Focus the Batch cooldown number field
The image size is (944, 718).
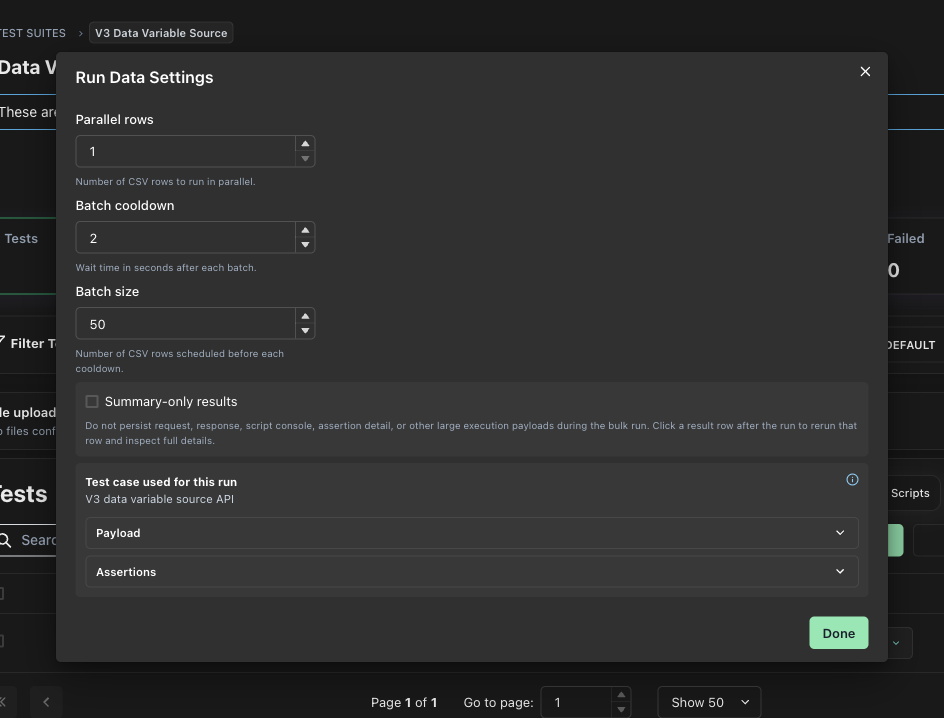[x=185, y=237]
